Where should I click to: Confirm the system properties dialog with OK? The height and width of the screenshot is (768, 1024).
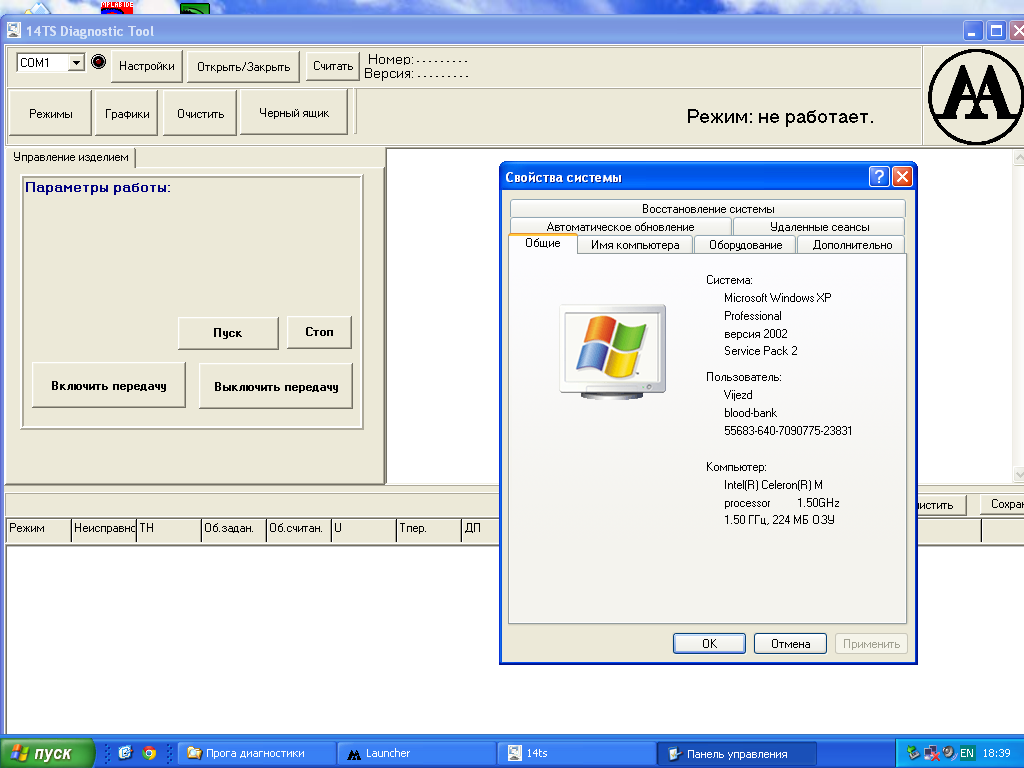click(x=709, y=643)
